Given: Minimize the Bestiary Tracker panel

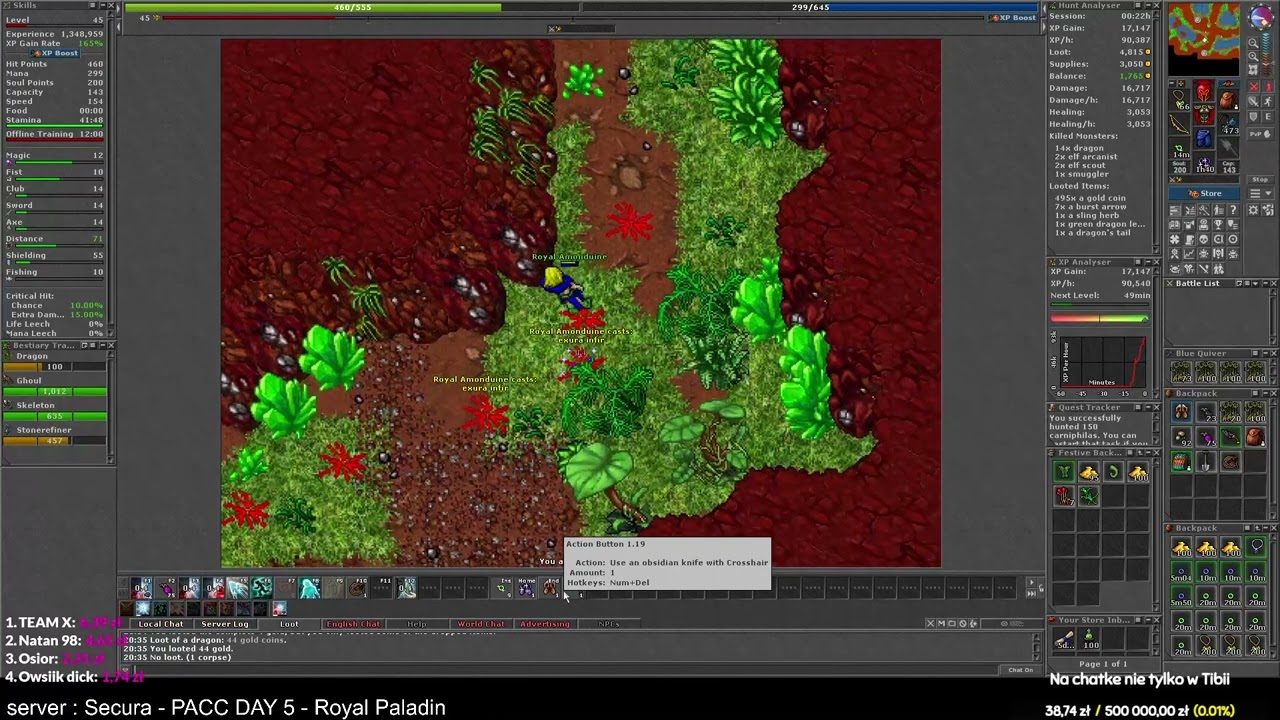Looking at the screenshot, I should click(x=103, y=346).
